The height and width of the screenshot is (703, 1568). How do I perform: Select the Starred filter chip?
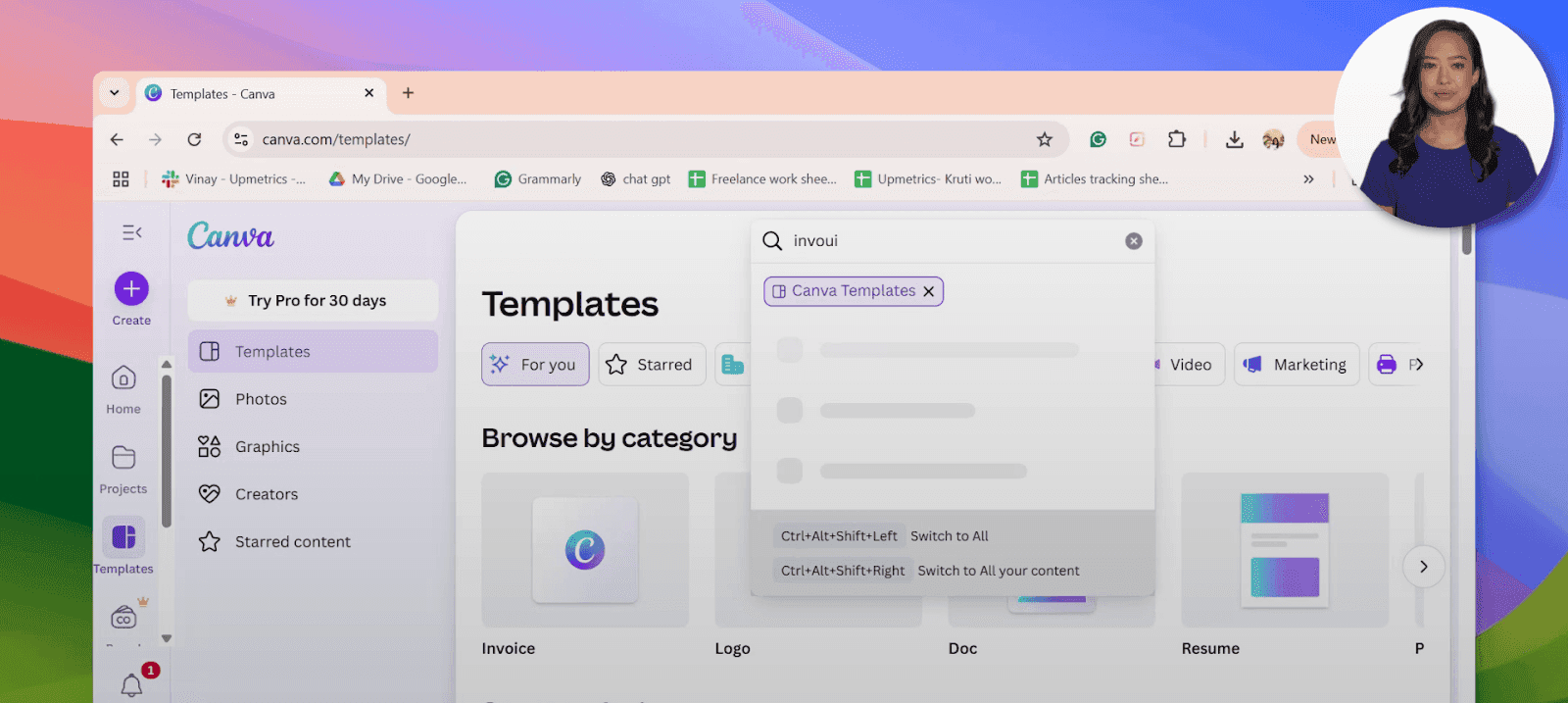[x=652, y=364]
